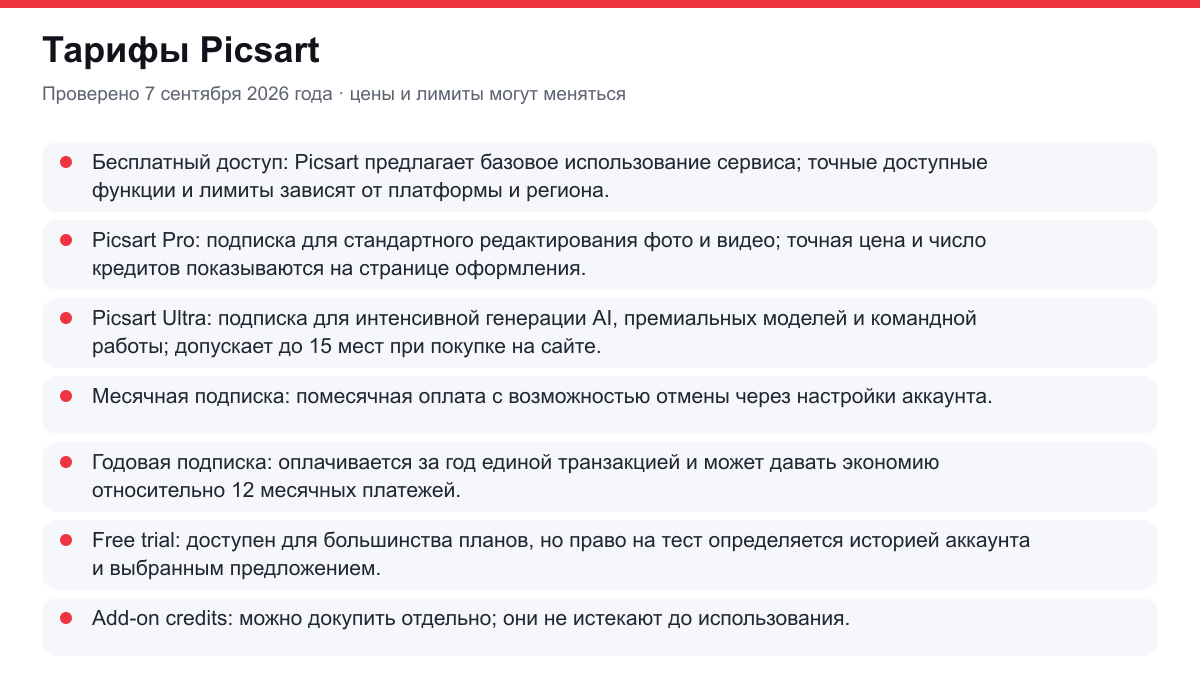
Task: Select the Месячная подписка card
Action: point(600,404)
